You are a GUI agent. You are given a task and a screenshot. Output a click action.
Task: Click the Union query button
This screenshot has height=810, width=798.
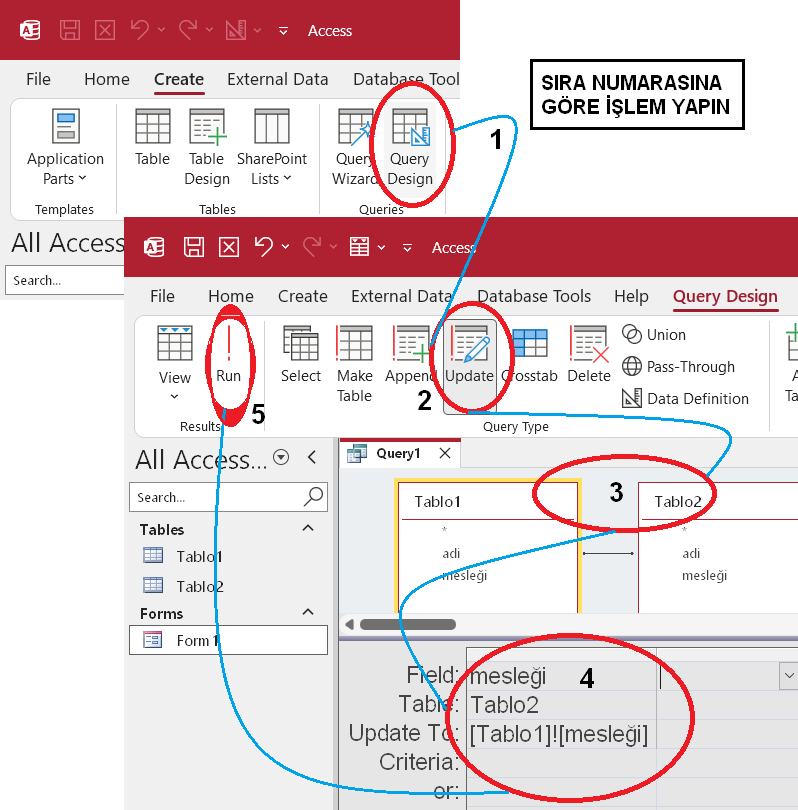tap(654, 334)
